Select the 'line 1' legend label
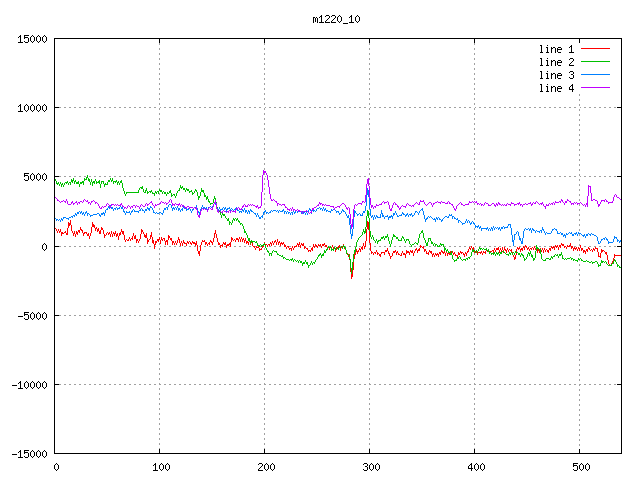 [556, 49]
